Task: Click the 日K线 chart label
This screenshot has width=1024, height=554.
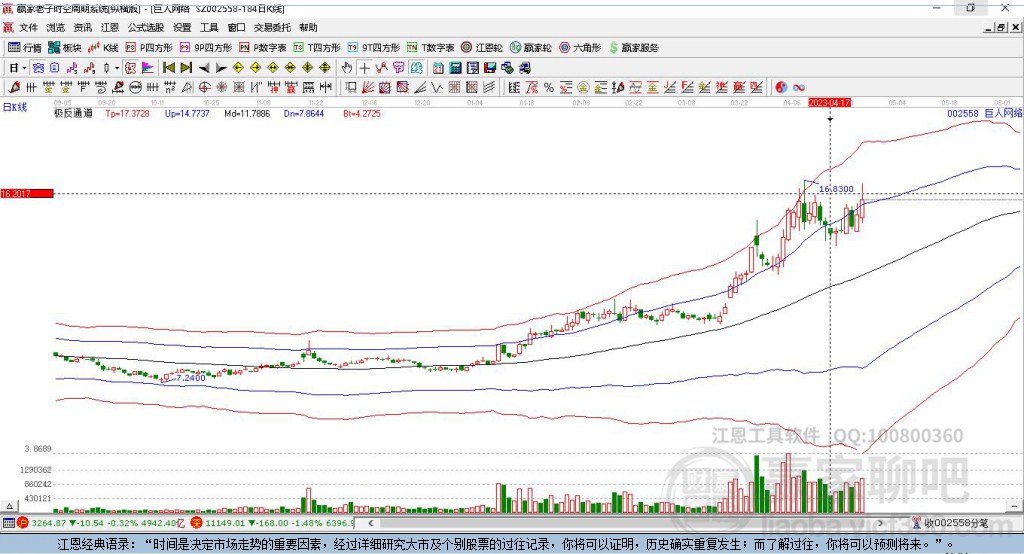Action: (x=15, y=106)
